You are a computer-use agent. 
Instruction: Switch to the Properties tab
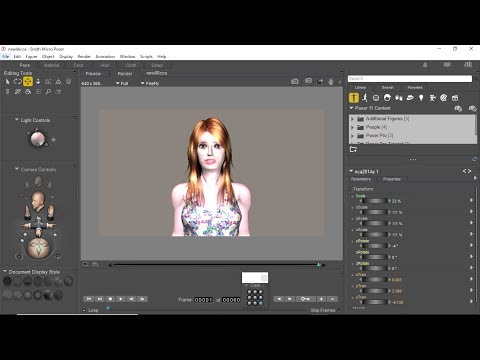tap(392, 179)
